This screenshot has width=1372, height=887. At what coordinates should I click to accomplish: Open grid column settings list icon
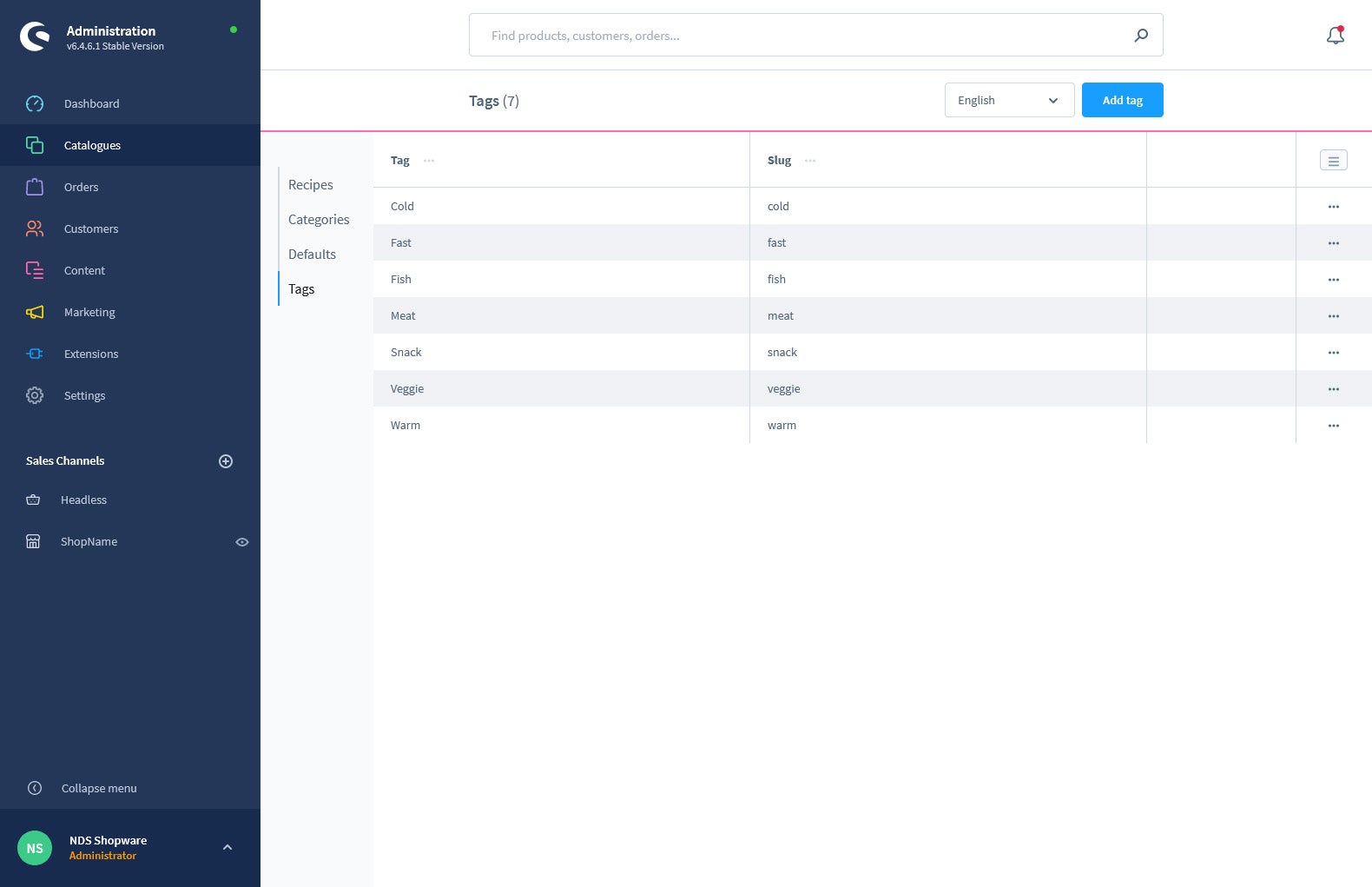[x=1334, y=161]
